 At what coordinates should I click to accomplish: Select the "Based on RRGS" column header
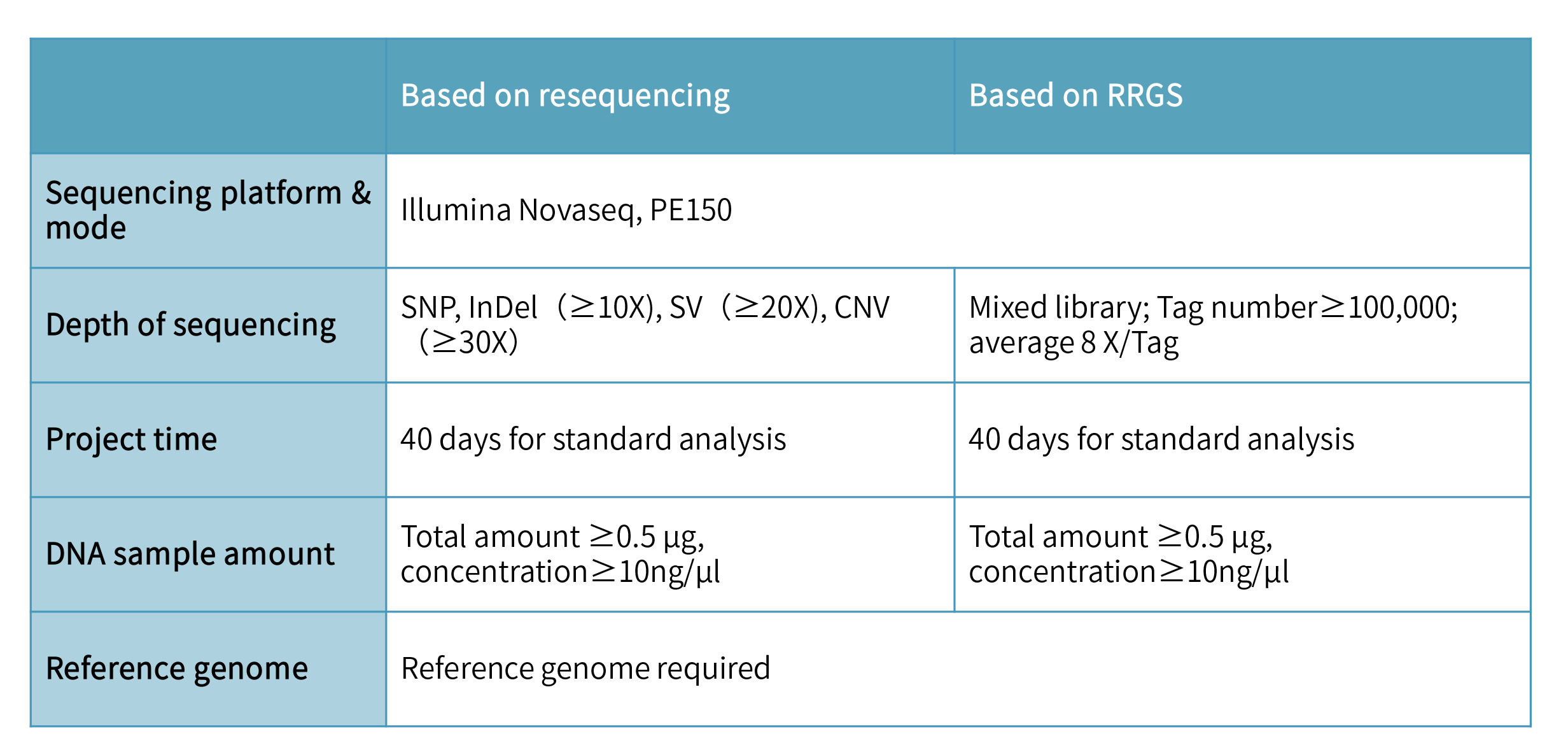[x=1075, y=96]
